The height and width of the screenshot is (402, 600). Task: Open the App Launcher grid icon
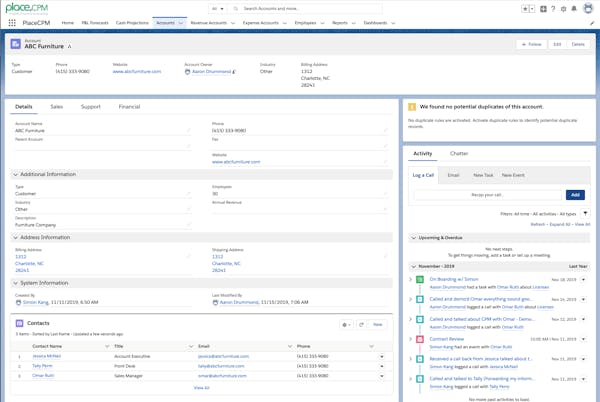pos(12,21)
